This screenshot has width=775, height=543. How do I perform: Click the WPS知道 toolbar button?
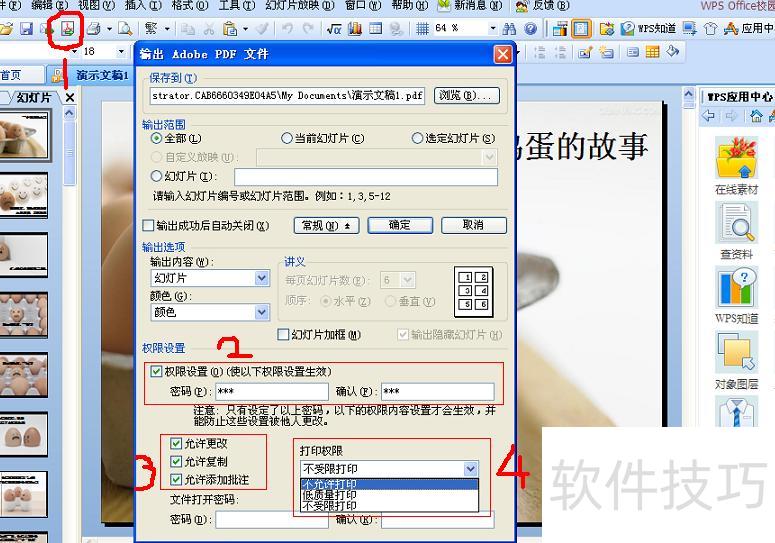648,29
